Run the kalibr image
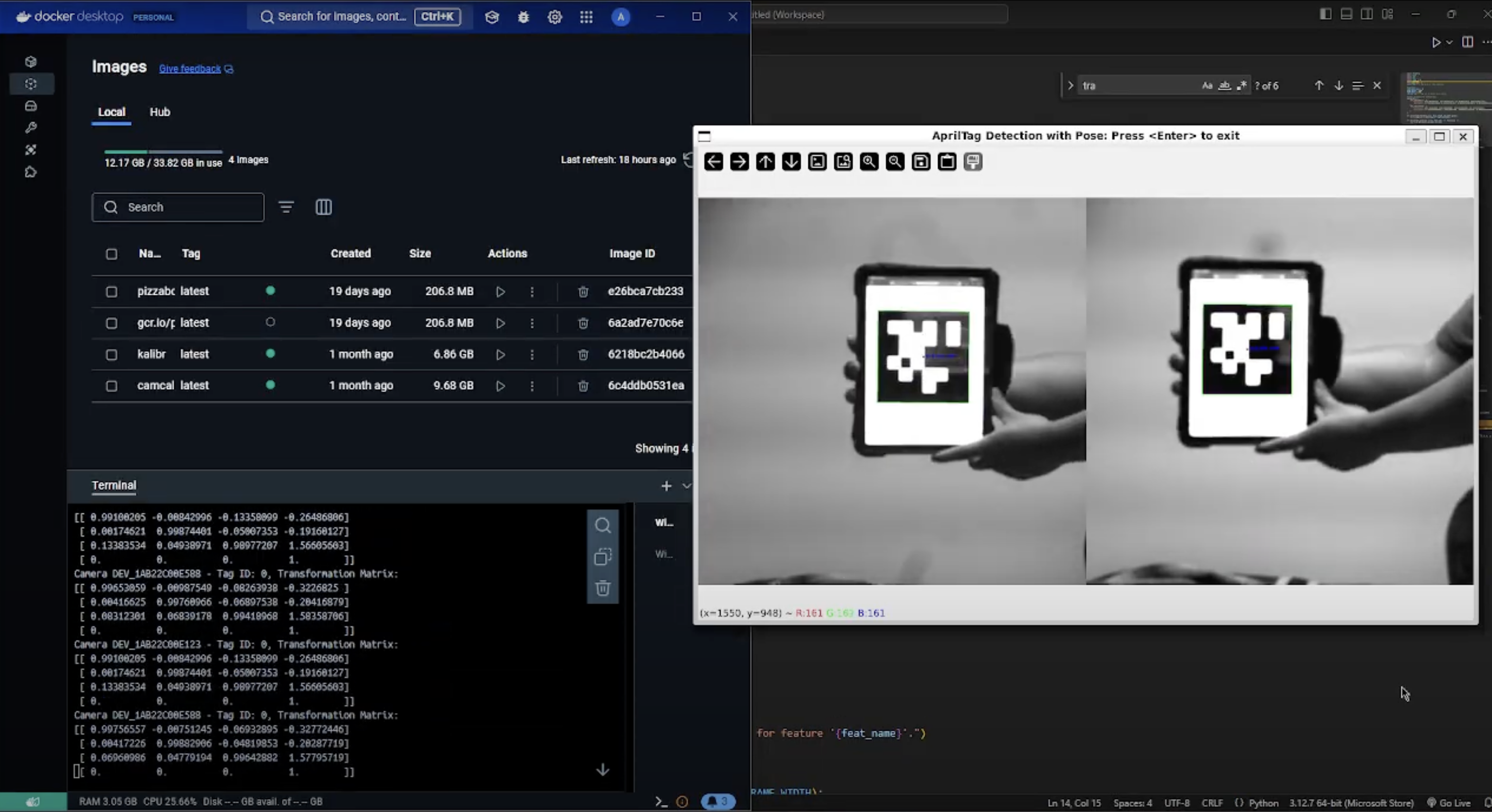1492x812 pixels. click(x=500, y=354)
